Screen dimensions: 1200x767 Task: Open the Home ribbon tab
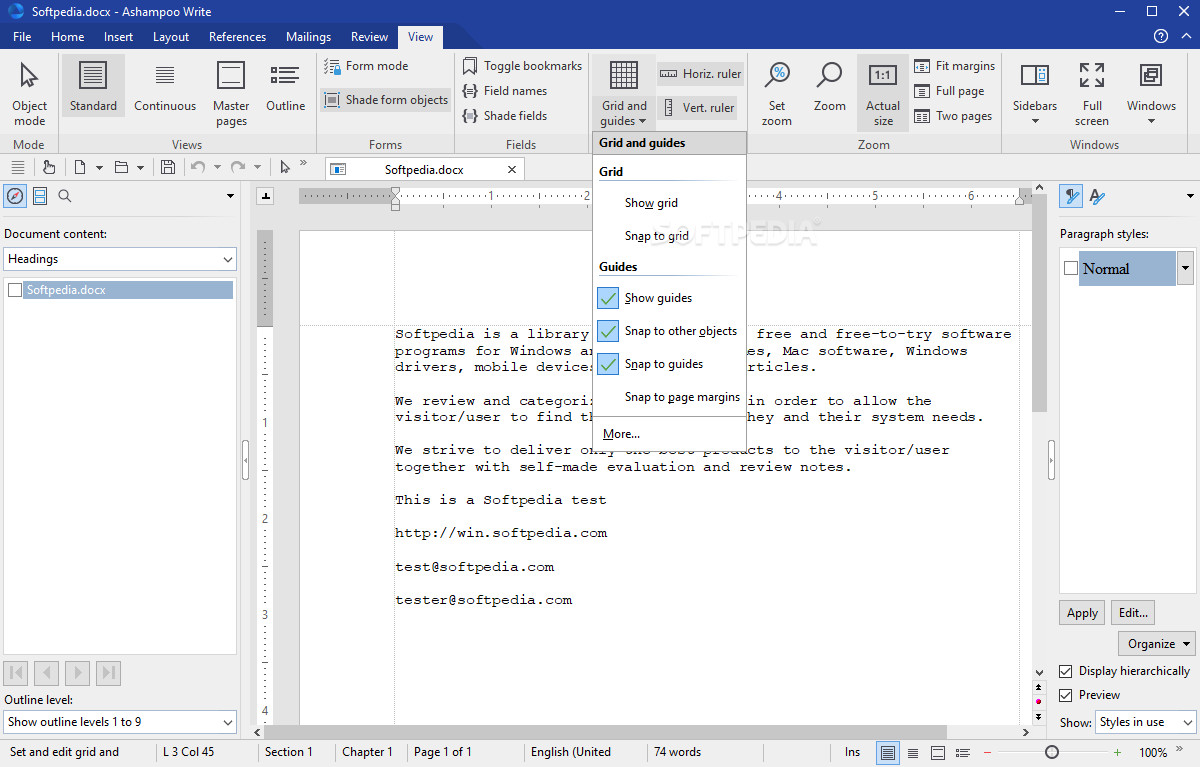point(67,37)
